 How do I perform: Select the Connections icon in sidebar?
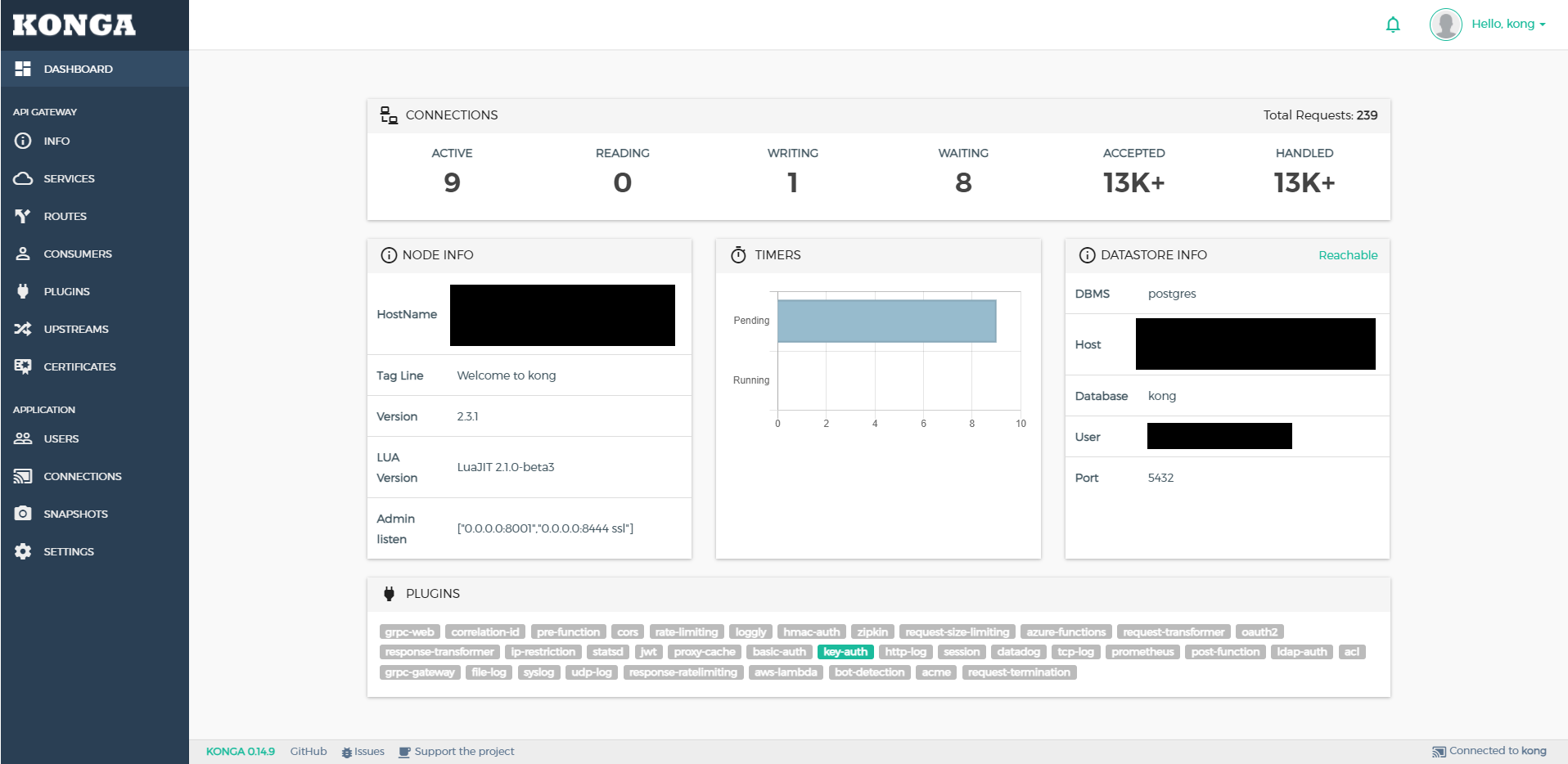pyautogui.click(x=23, y=476)
